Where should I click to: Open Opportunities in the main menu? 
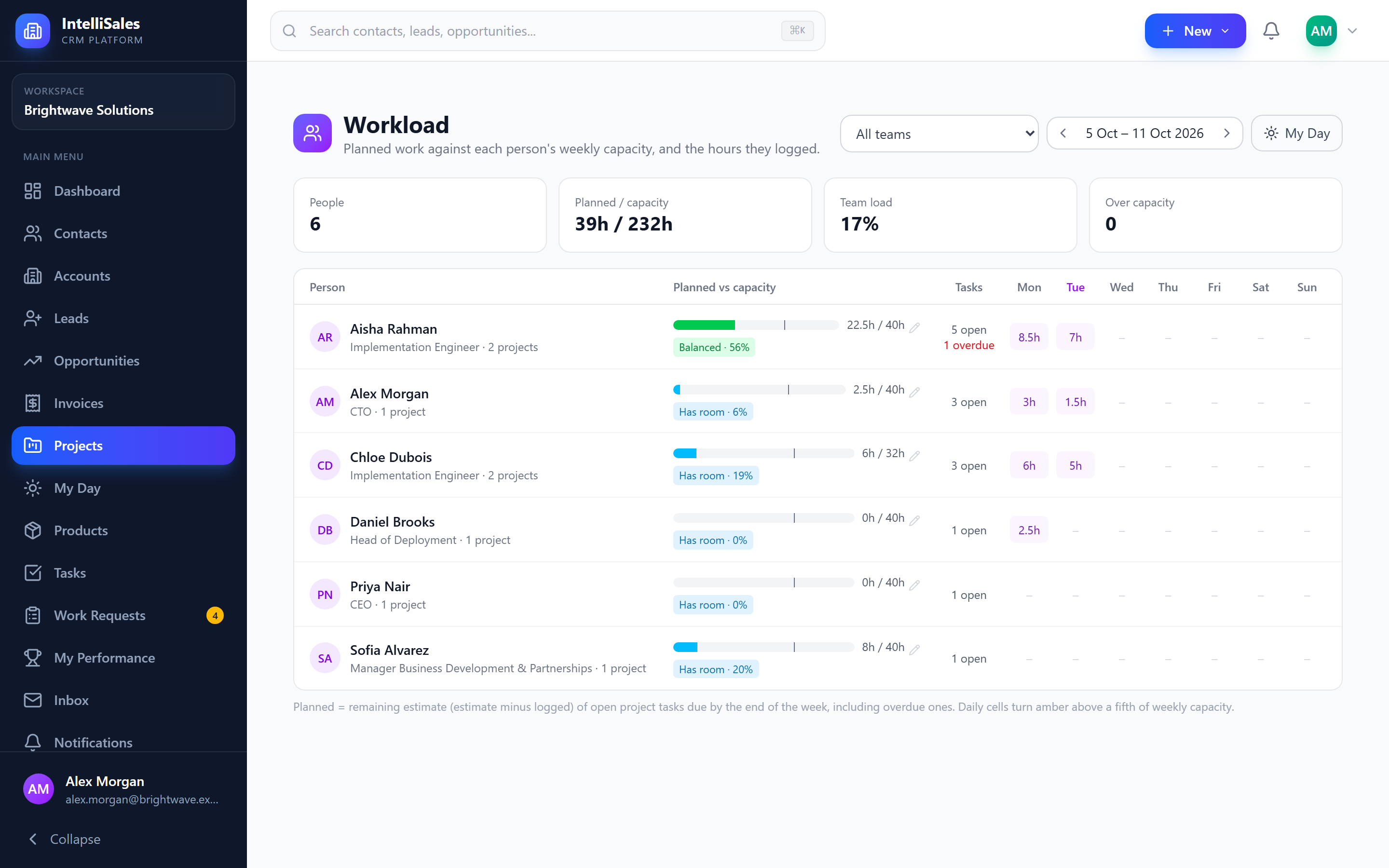coord(123,361)
